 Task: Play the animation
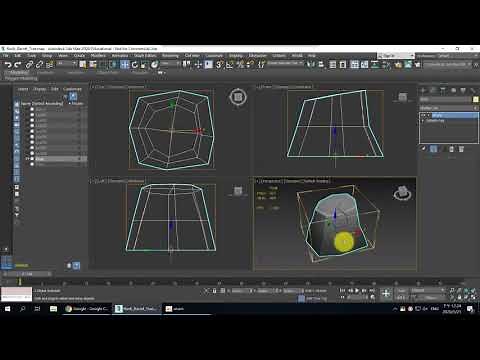click(x=357, y=291)
